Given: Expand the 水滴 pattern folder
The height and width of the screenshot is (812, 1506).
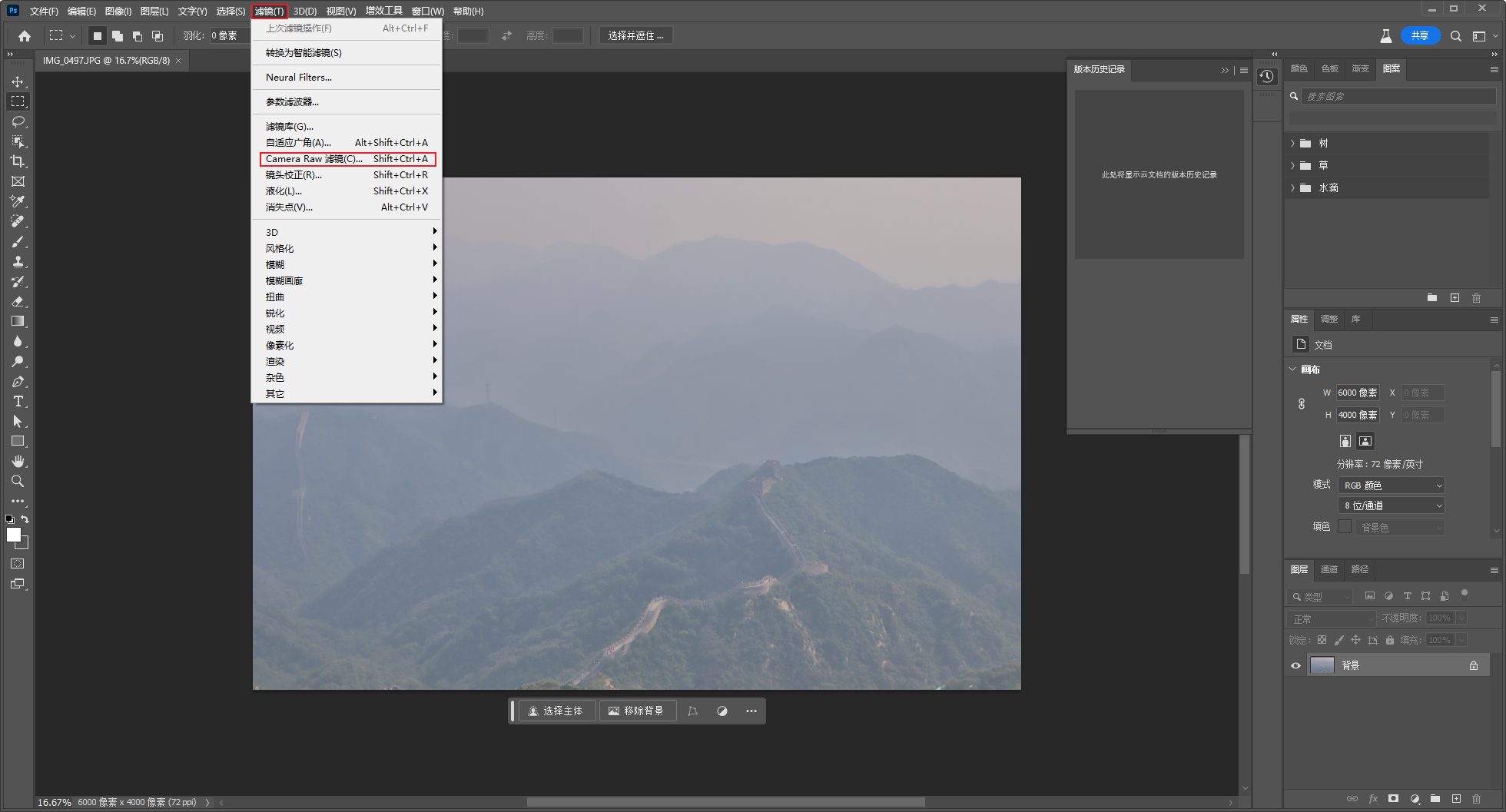Looking at the screenshot, I should click(1292, 187).
